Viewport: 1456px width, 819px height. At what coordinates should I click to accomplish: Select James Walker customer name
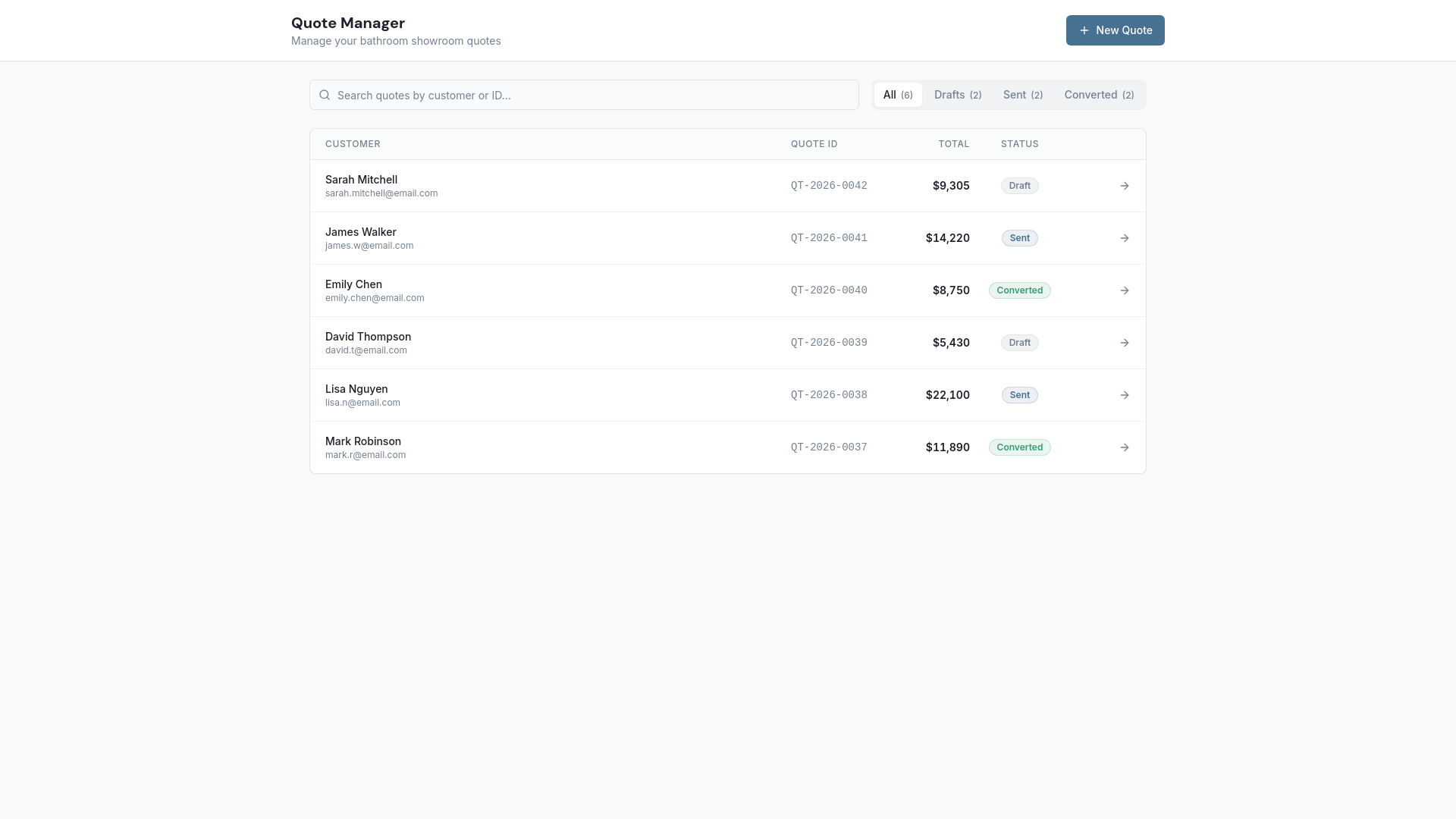361,232
